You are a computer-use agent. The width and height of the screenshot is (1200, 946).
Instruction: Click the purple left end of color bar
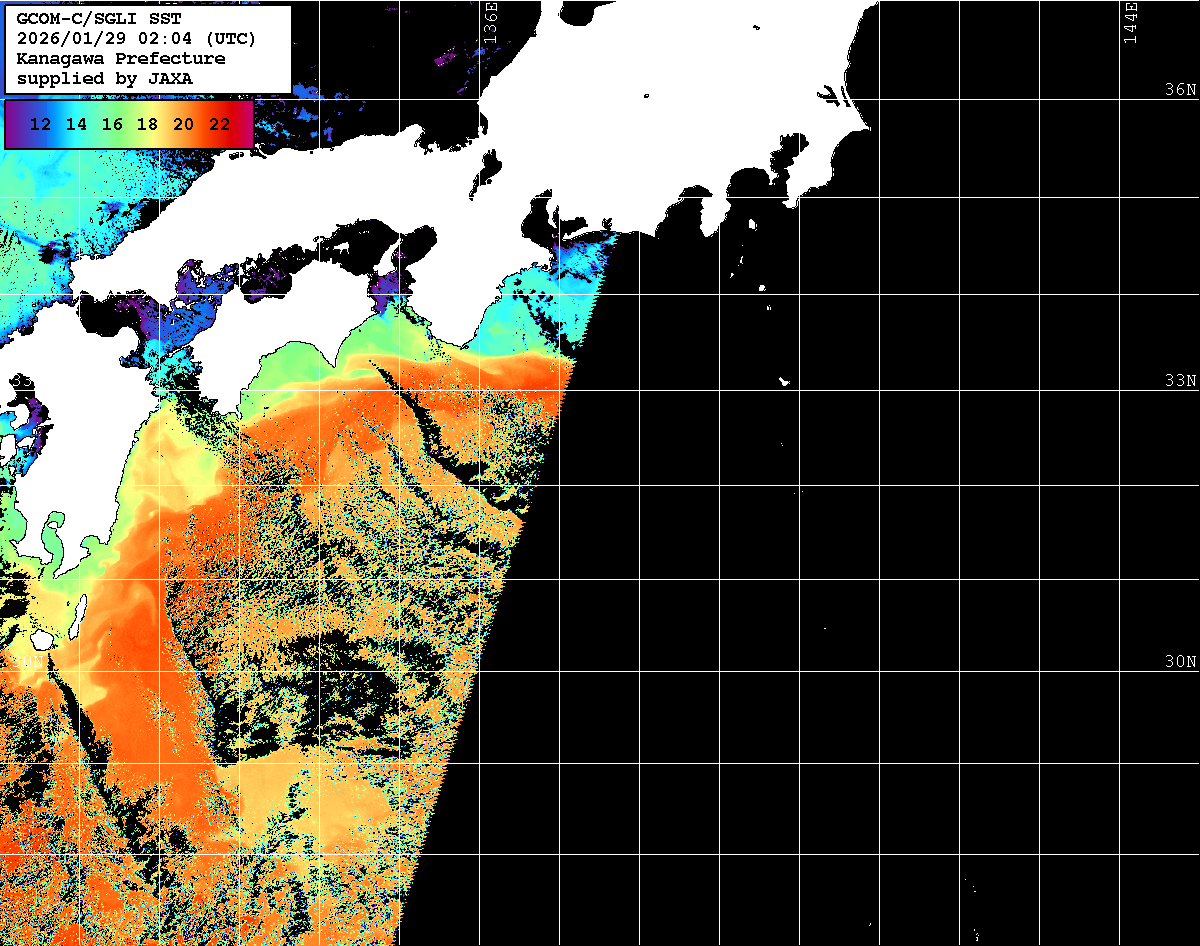13,125
